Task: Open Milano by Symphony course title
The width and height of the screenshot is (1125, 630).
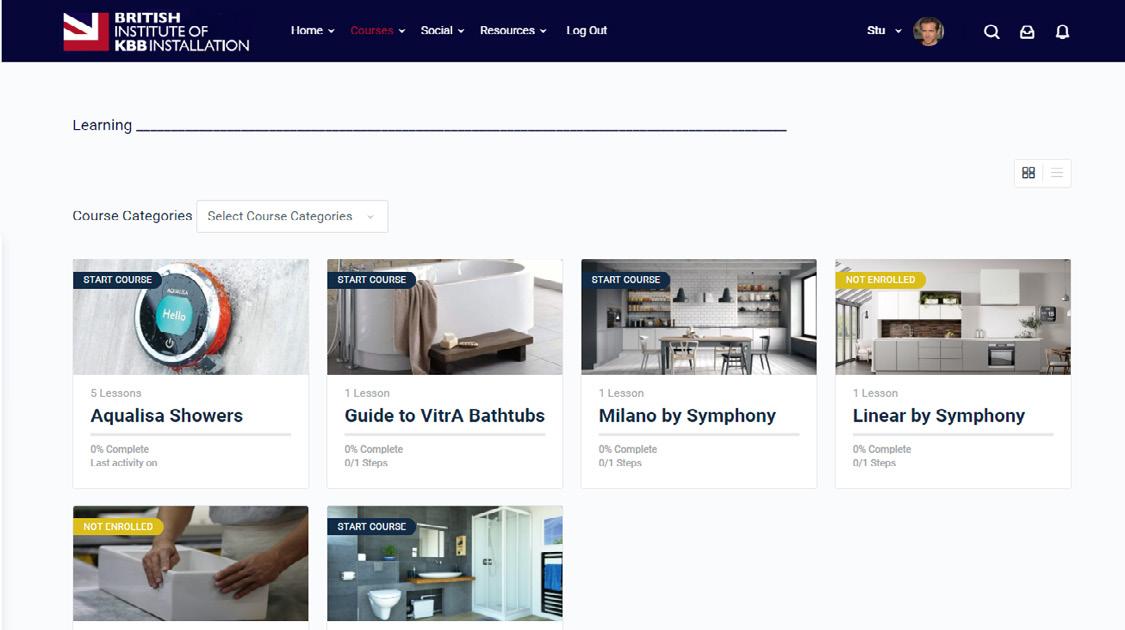Action: pos(687,415)
